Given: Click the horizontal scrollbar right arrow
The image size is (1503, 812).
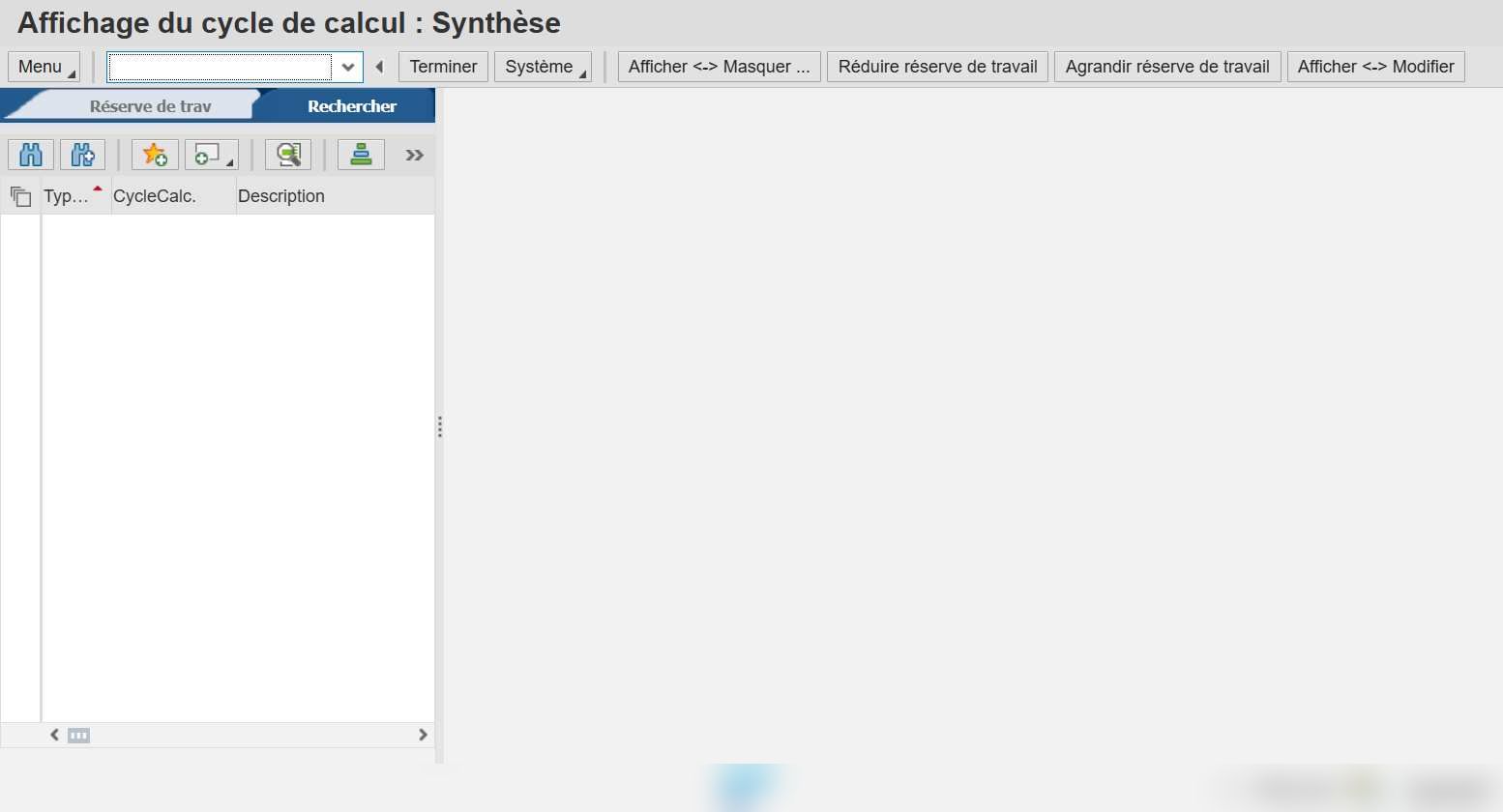Looking at the screenshot, I should pos(423,735).
